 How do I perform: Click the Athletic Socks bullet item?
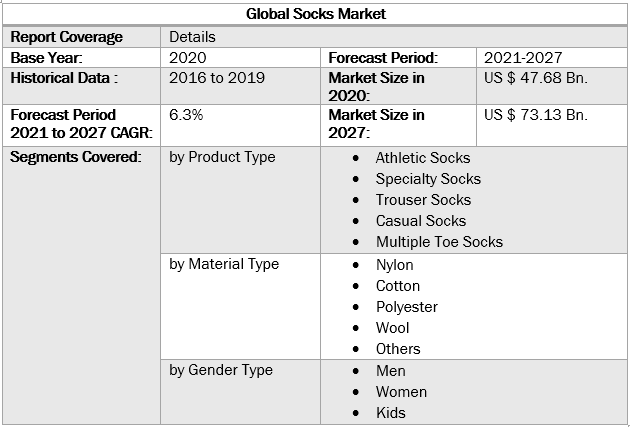422,158
